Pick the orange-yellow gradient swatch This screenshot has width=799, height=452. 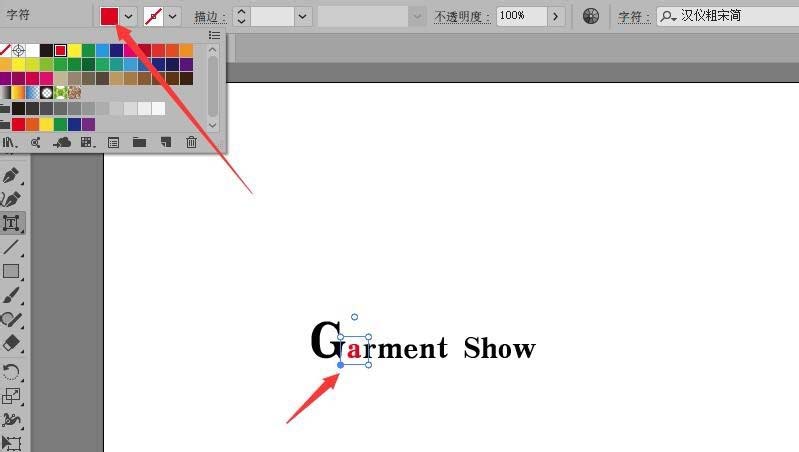pyautogui.click(x=18, y=92)
